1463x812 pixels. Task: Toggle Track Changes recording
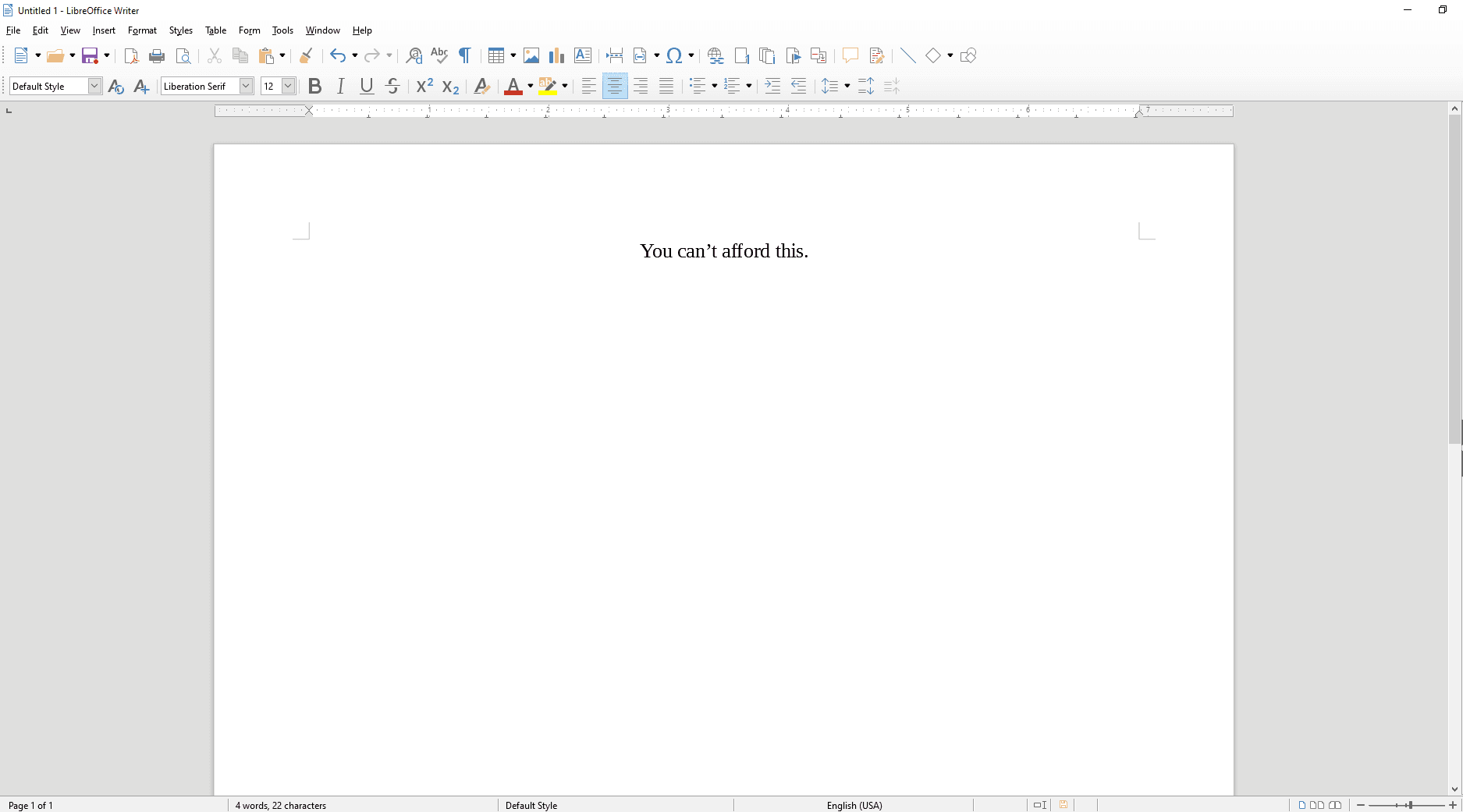click(876, 55)
